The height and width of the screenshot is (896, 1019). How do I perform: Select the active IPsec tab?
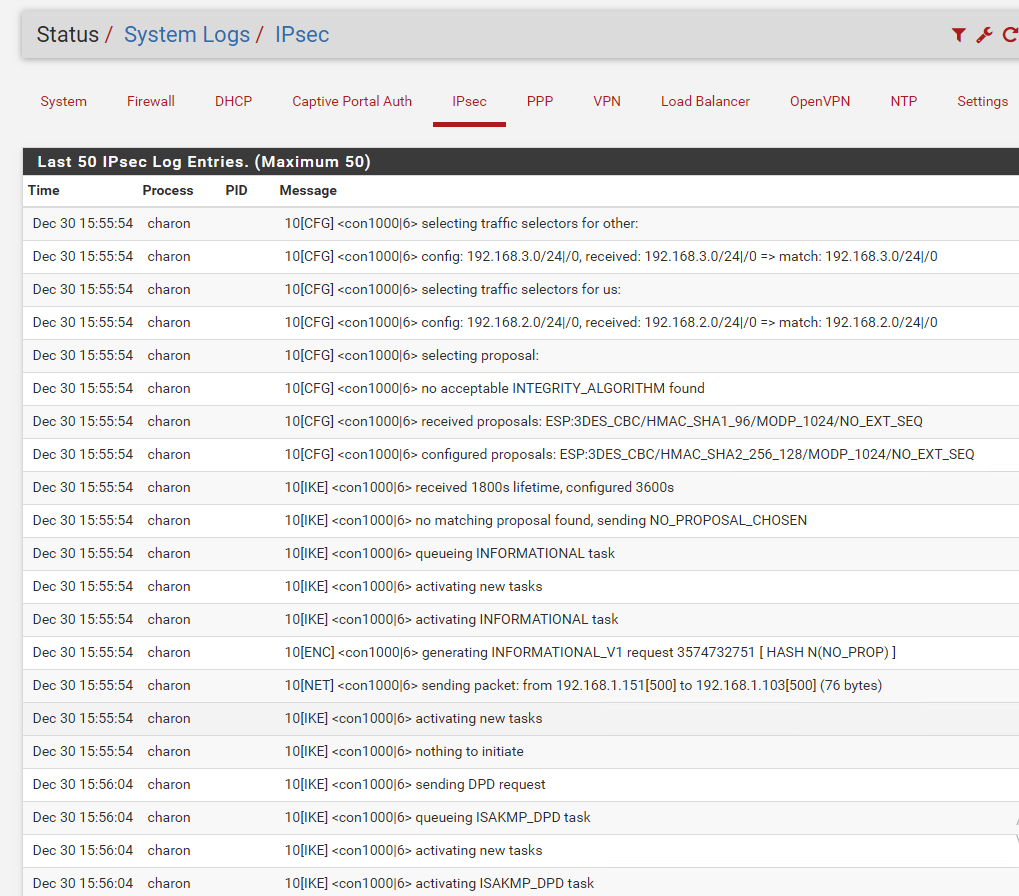469,101
